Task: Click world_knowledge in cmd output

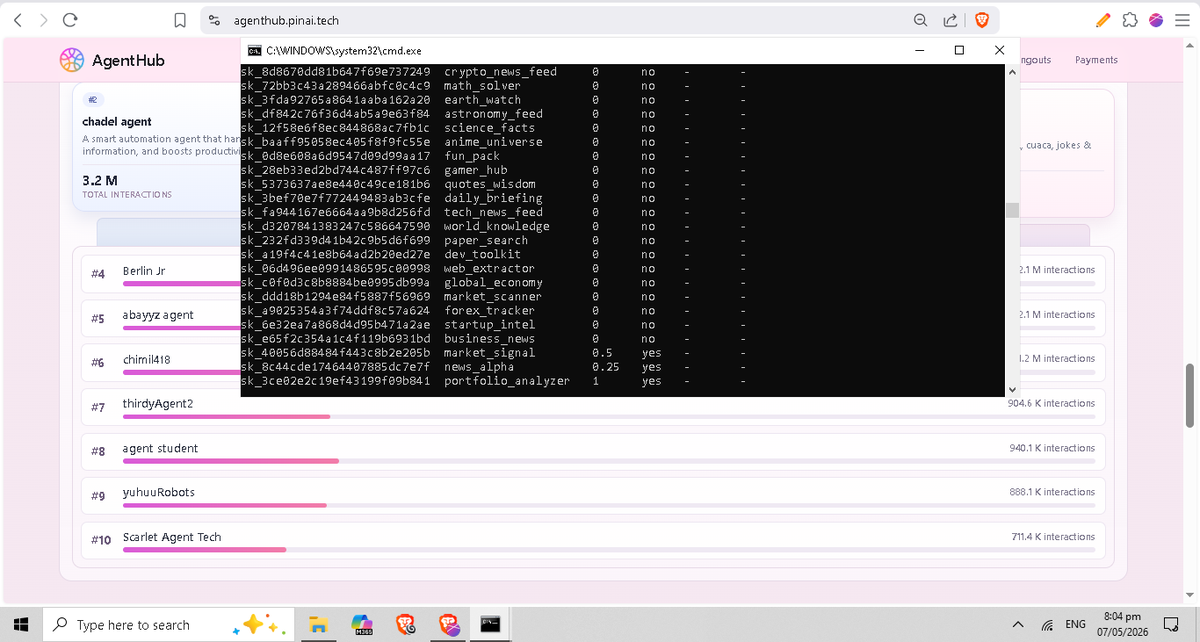Action: [x=497, y=226]
